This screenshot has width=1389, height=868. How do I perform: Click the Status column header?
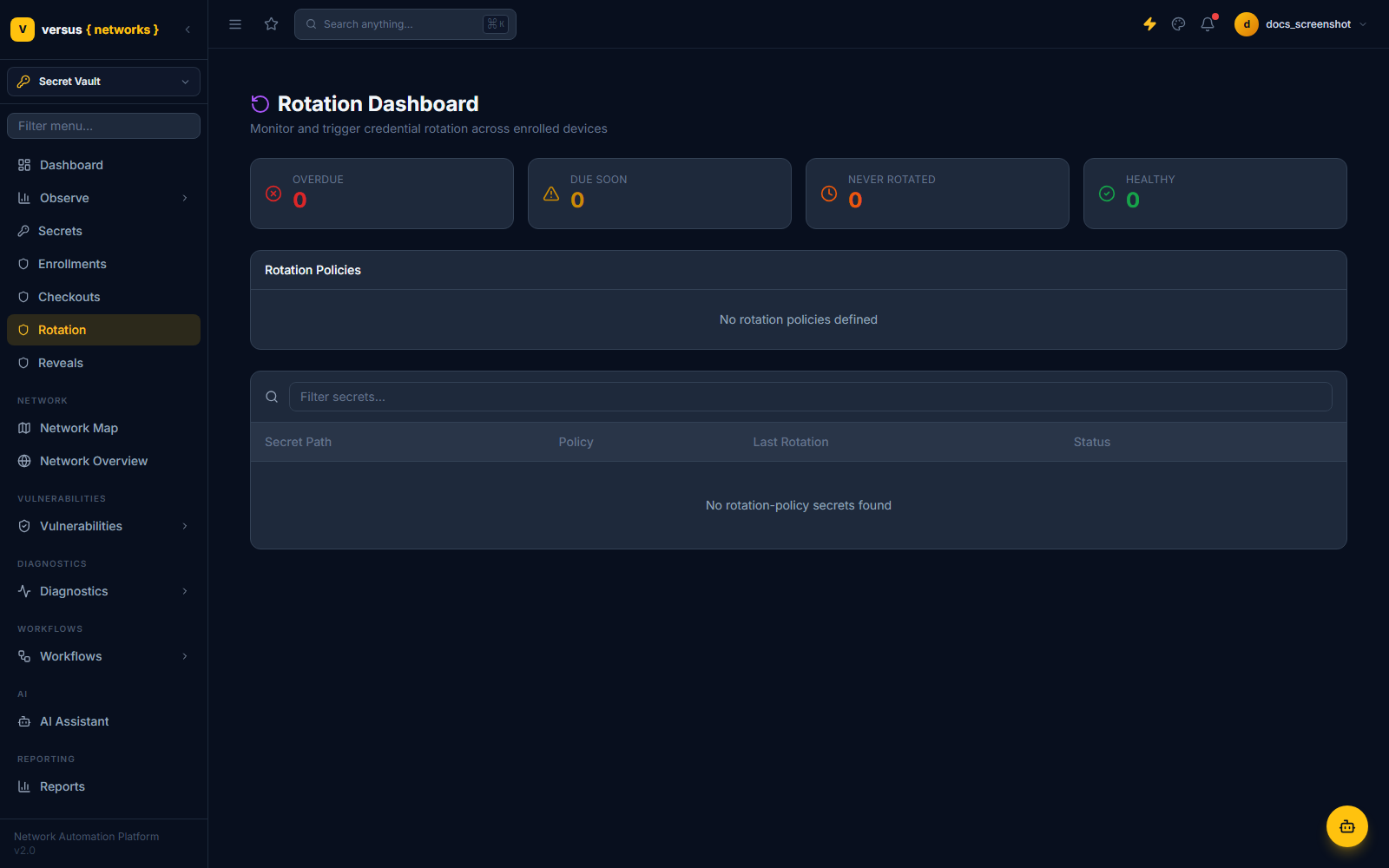(1092, 442)
